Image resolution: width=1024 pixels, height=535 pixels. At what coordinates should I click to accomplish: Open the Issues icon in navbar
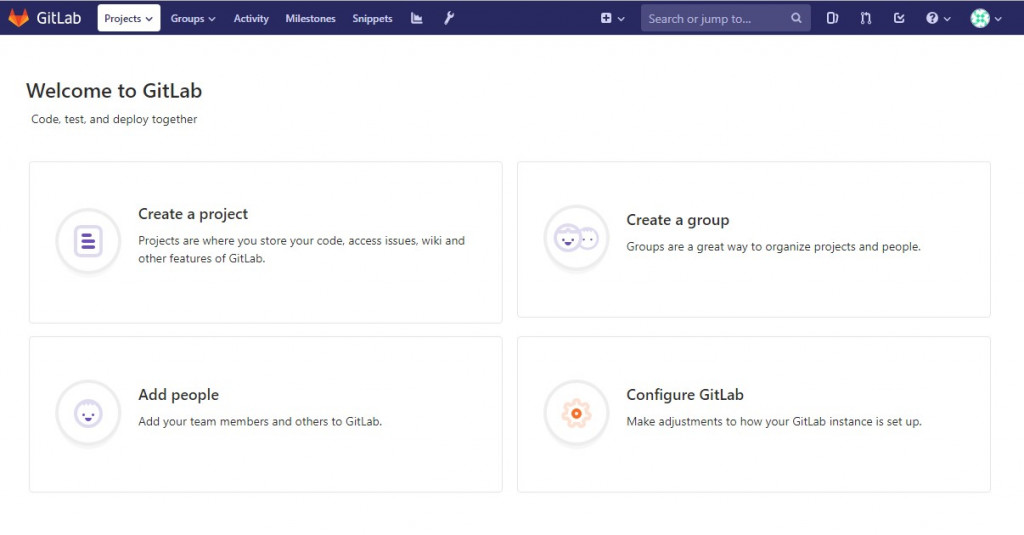[x=832, y=18]
